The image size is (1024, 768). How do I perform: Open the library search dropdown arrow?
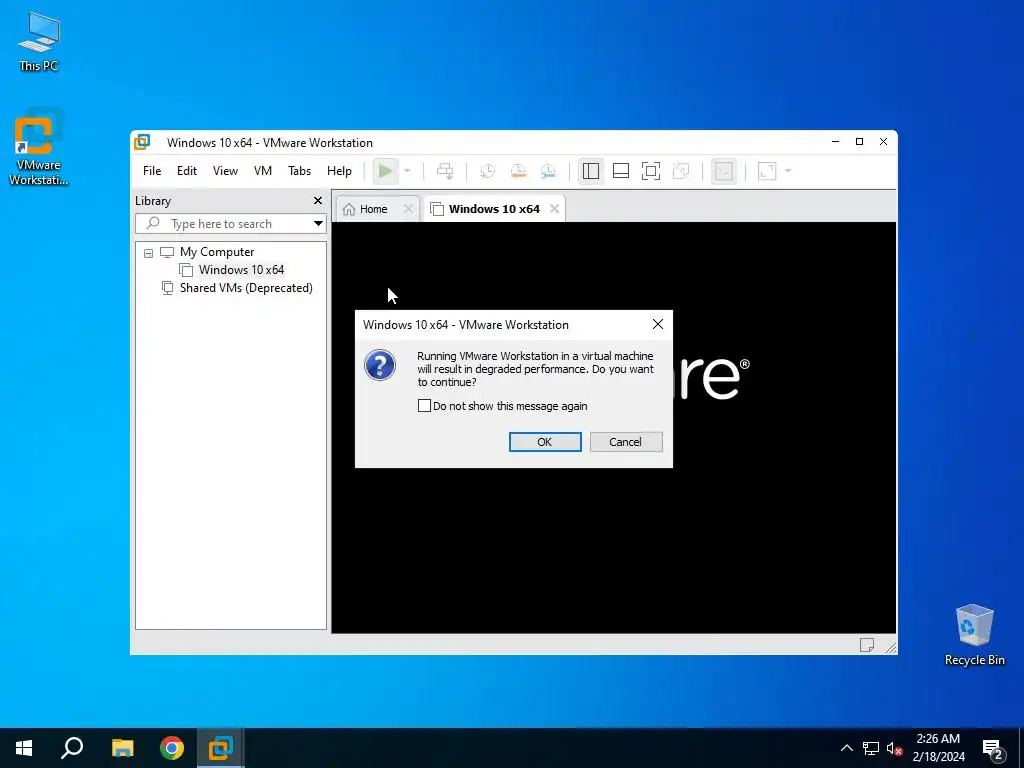point(318,224)
